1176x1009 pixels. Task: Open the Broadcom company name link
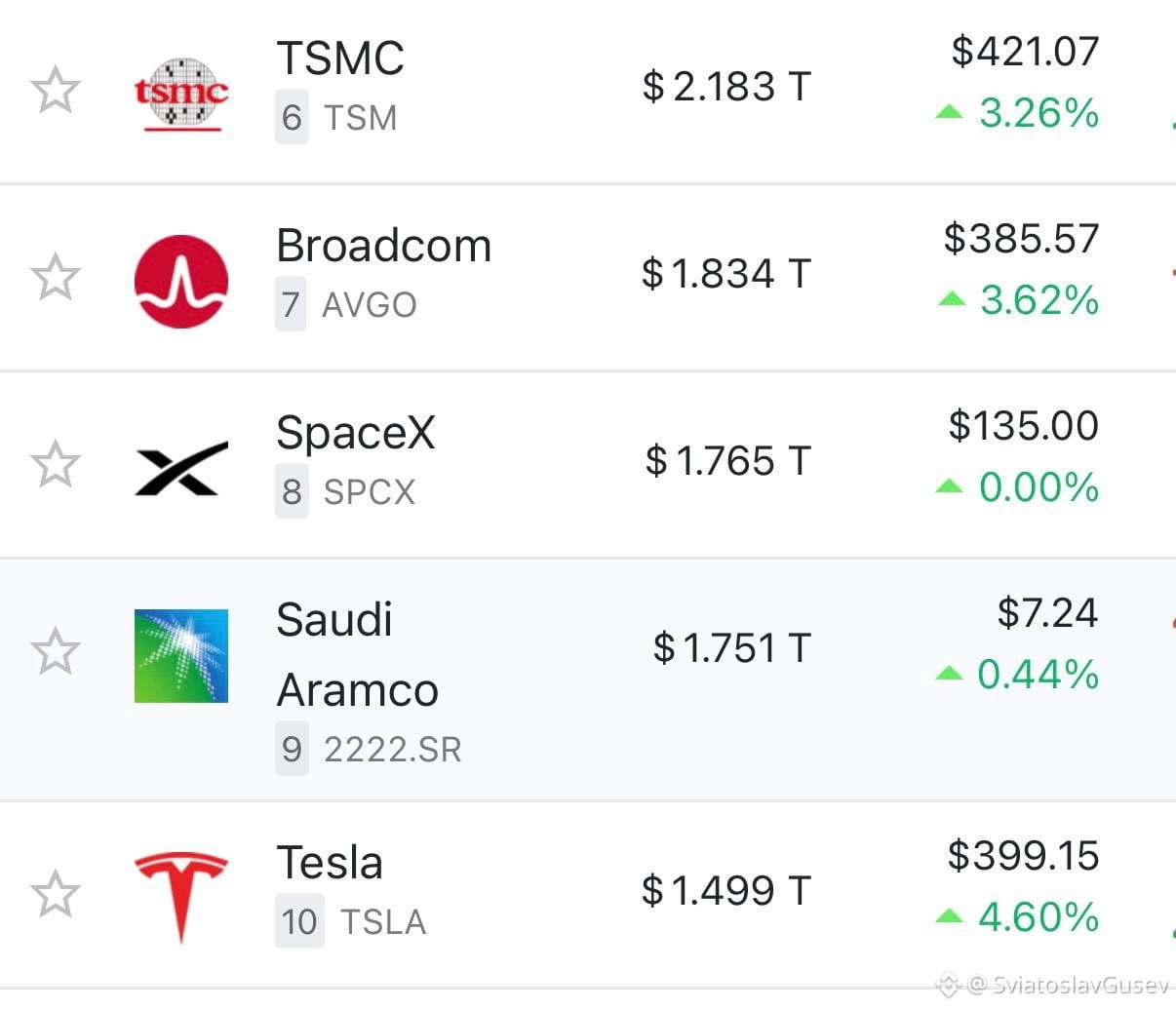click(x=384, y=246)
